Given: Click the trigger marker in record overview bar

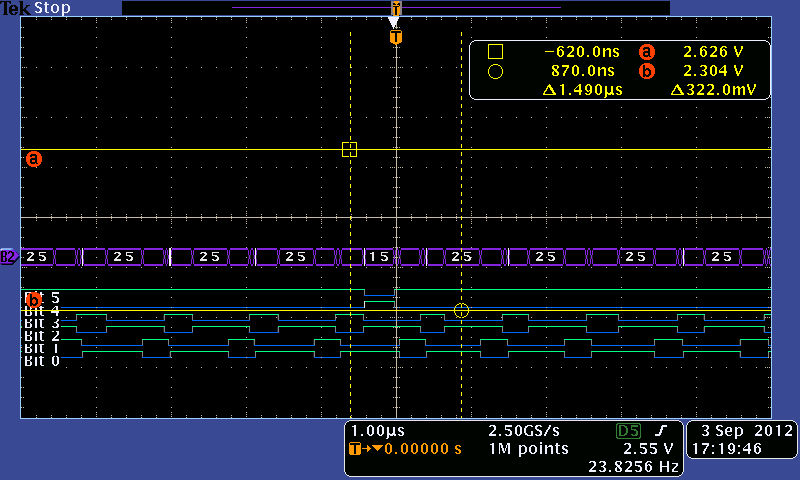Looking at the screenshot, I should tap(396, 8).
